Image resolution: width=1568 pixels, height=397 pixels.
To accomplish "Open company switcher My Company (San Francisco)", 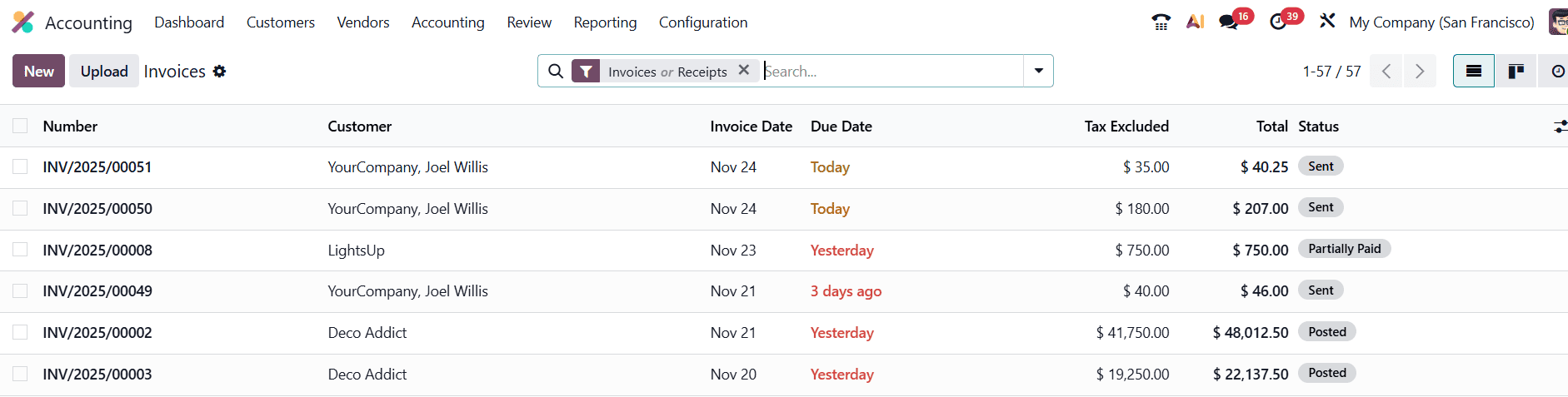I will 1441,22.
